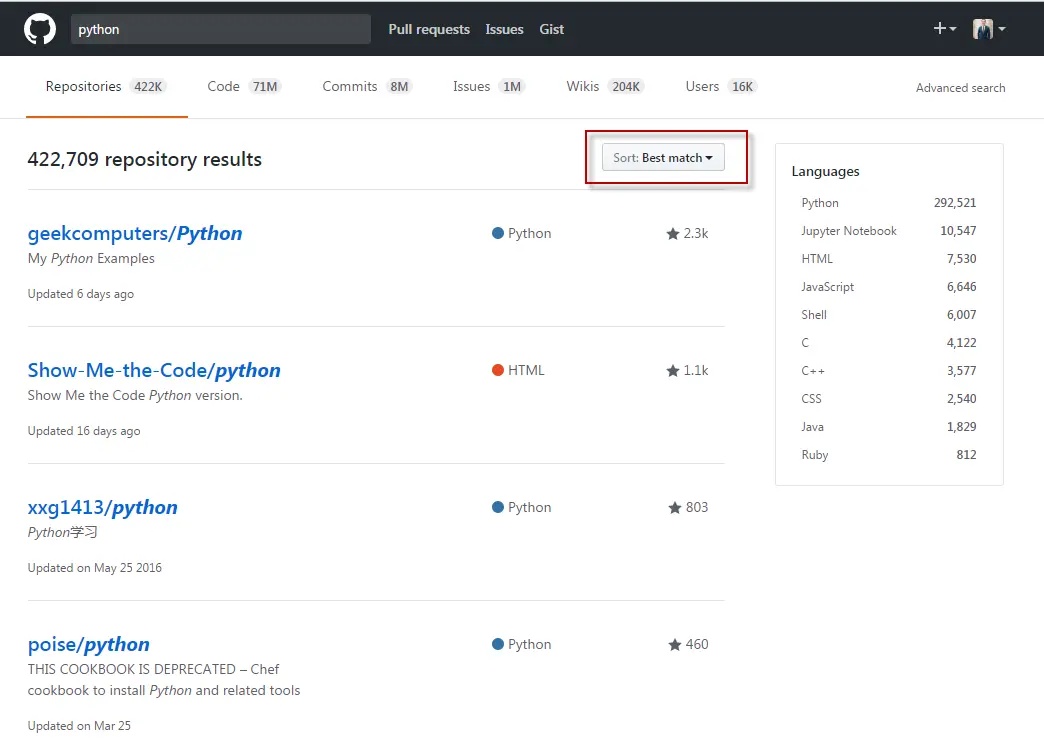Click the orange HTML language dot
This screenshot has width=1044, height=743.
coord(497,370)
